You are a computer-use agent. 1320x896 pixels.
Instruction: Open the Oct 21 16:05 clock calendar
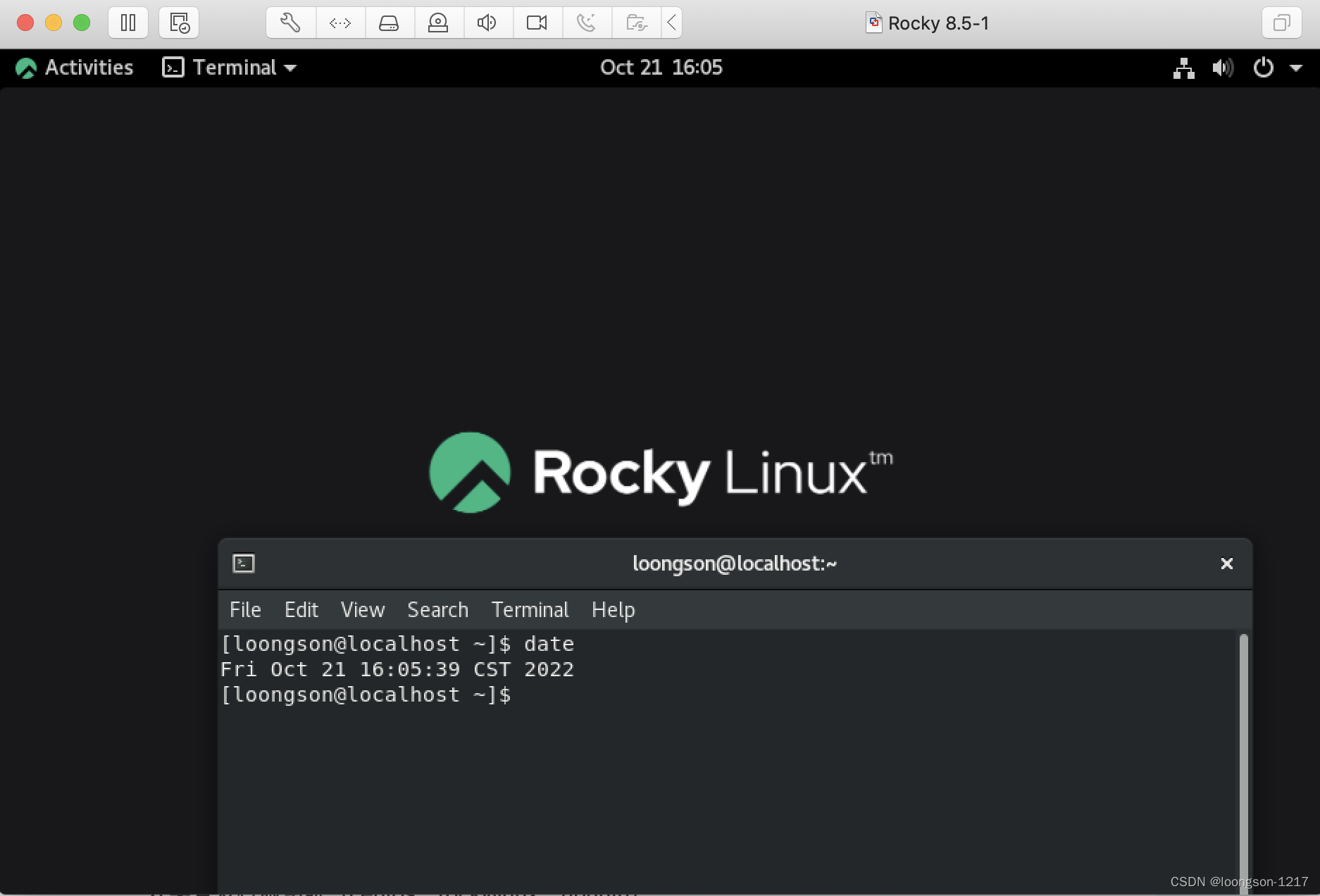661,68
